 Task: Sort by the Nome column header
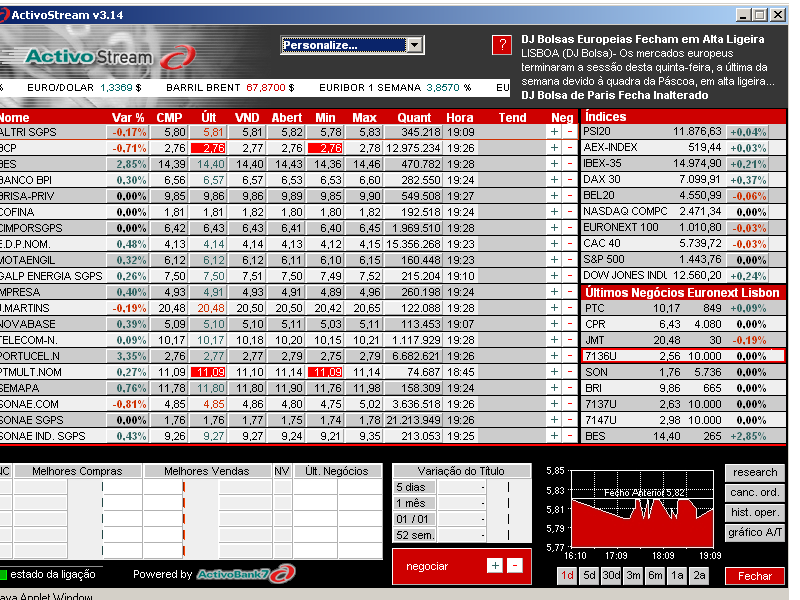pos(15,117)
